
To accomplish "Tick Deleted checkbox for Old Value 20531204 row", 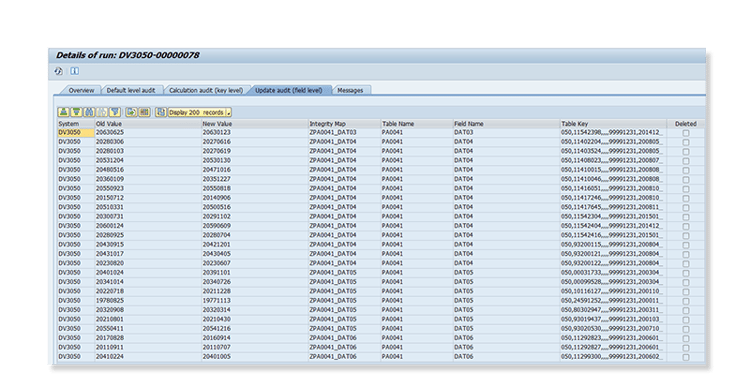I will coord(686,161).
